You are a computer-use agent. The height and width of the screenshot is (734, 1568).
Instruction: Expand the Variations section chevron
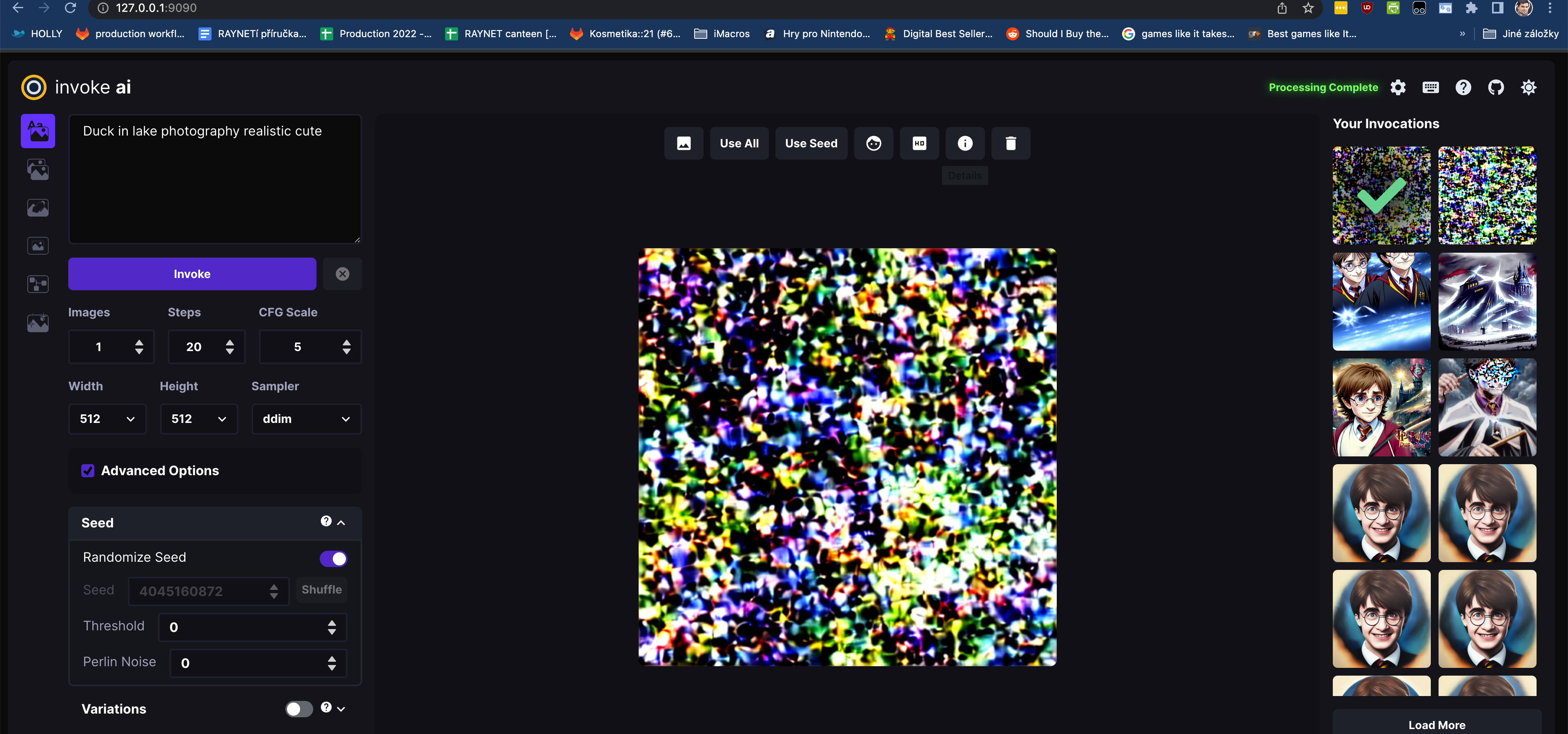coord(341,709)
